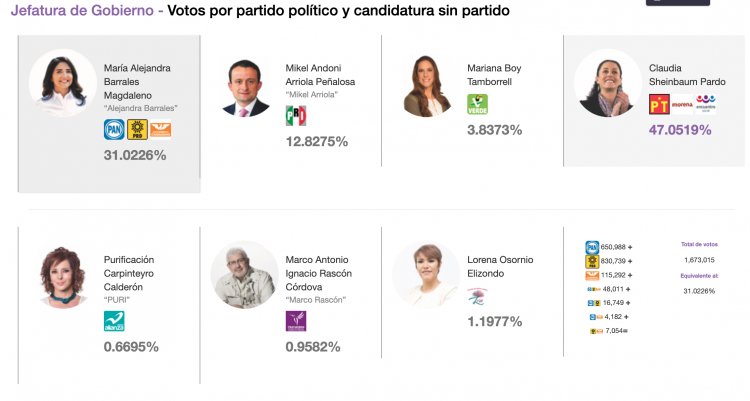Viewport: 750px width, 401px height.
Task: Select Mikel Andoni Arriola Peñalosa's photo
Action: pos(245,86)
